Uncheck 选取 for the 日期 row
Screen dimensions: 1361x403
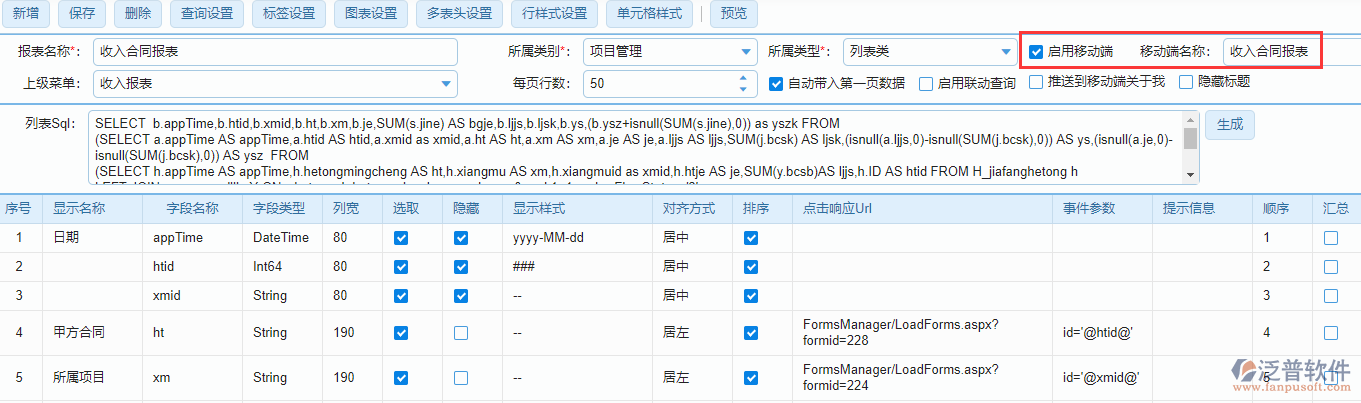[401, 238]
